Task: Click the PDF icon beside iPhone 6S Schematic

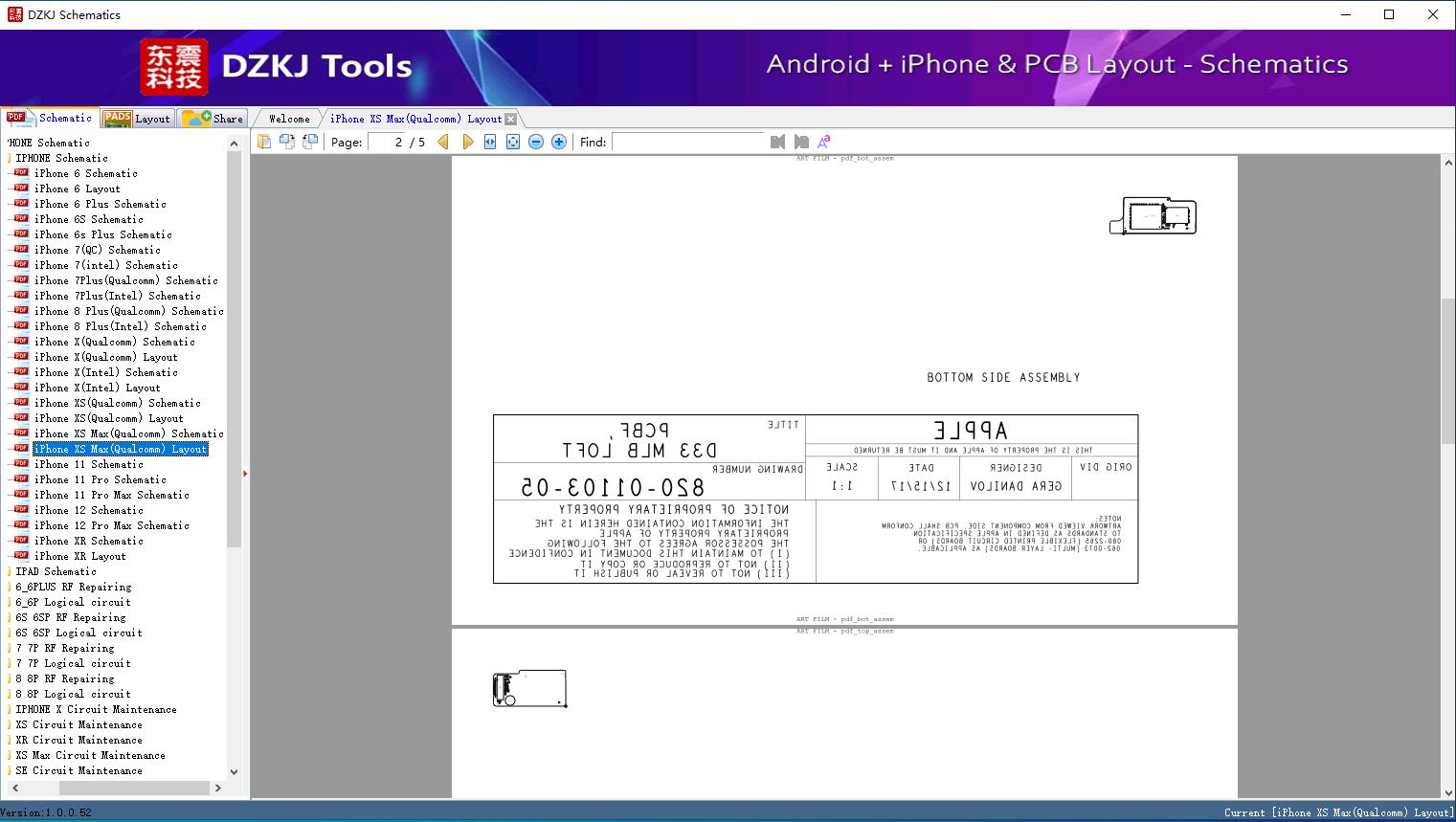Action: tap(21, 219)
